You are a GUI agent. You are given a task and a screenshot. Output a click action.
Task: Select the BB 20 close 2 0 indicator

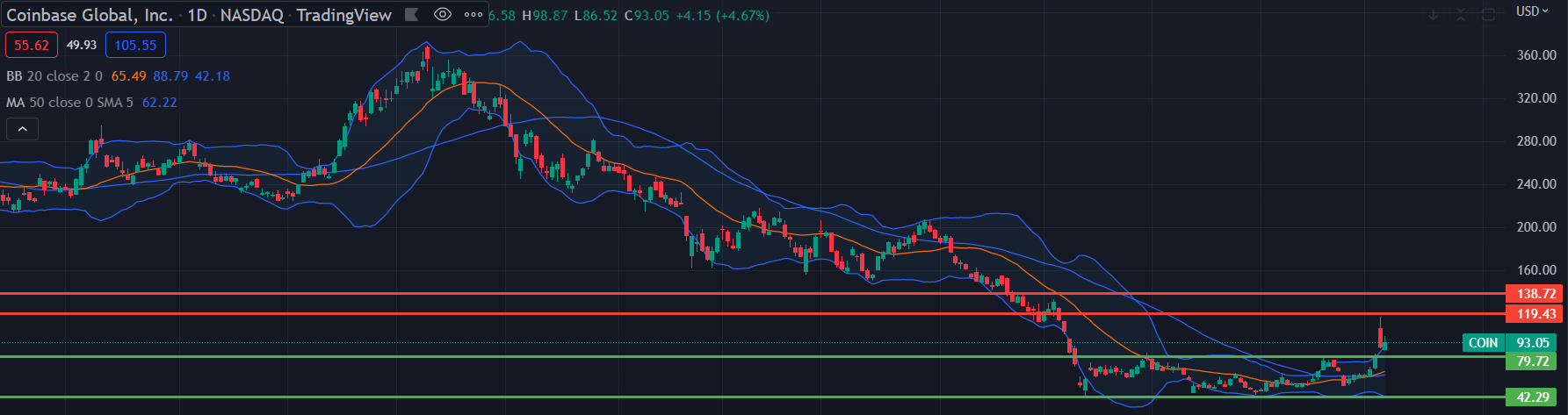tap(54, 76)
